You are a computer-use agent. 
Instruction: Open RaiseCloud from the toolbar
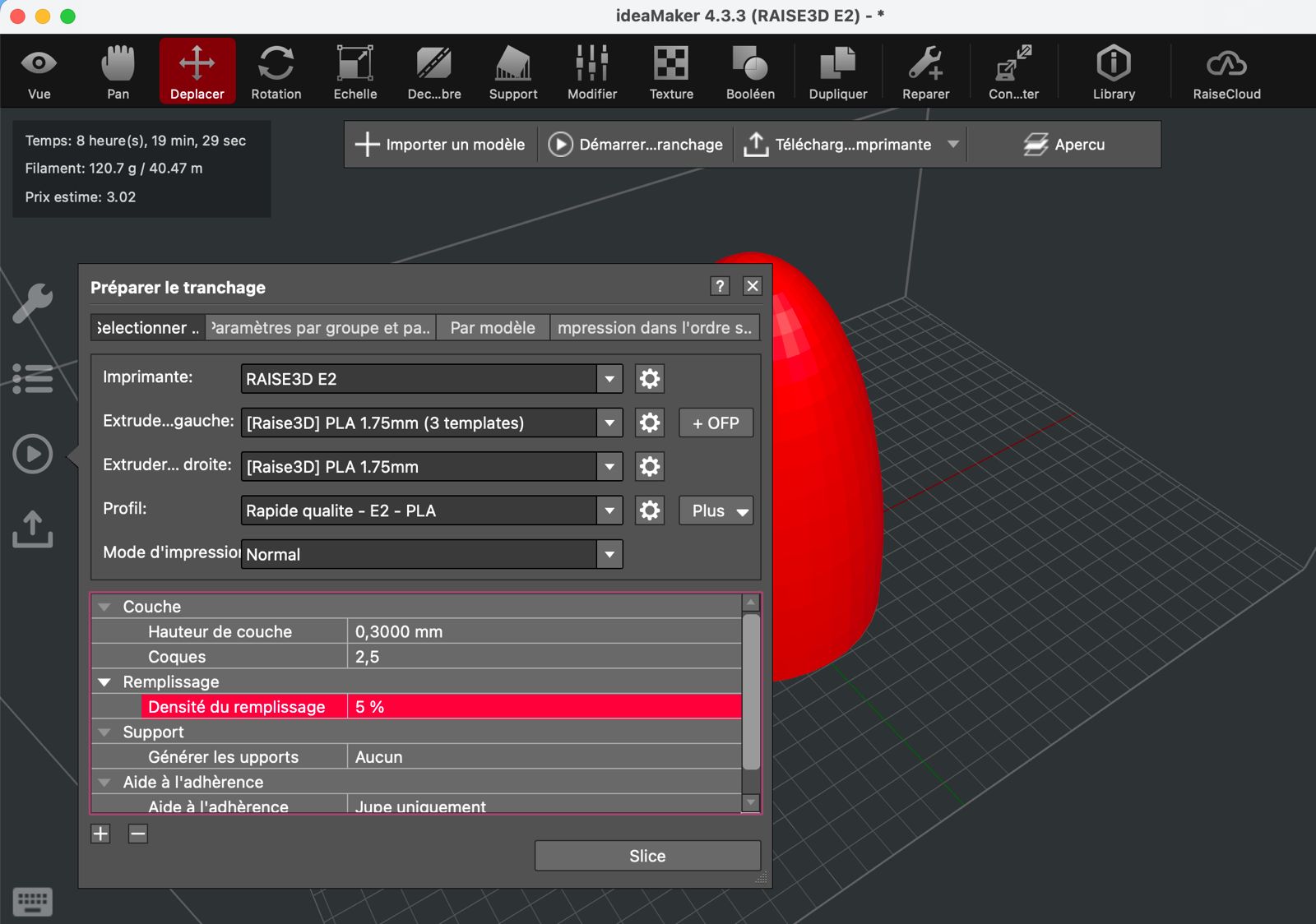point(1226,72)
